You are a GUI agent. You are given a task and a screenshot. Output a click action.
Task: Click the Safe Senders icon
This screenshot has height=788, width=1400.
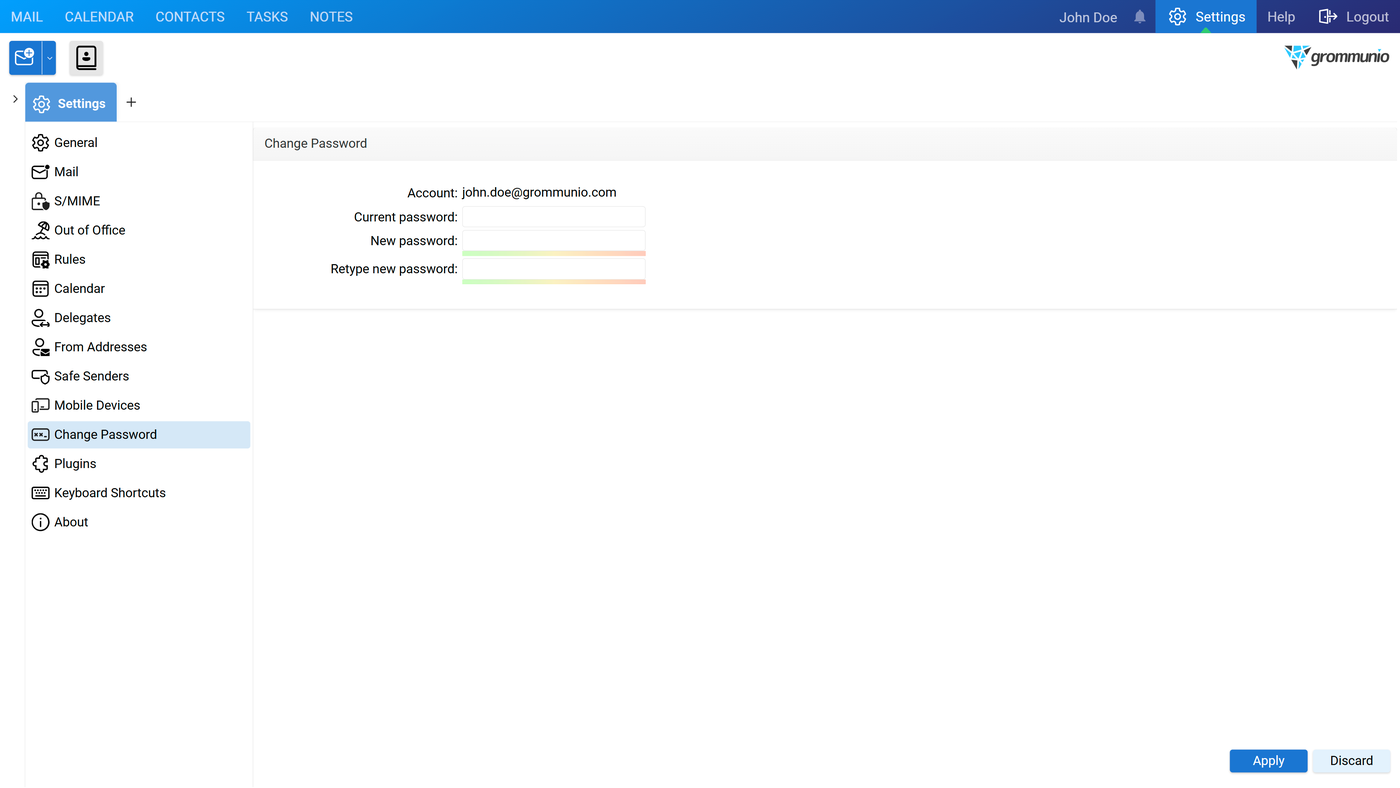(40, 376)
